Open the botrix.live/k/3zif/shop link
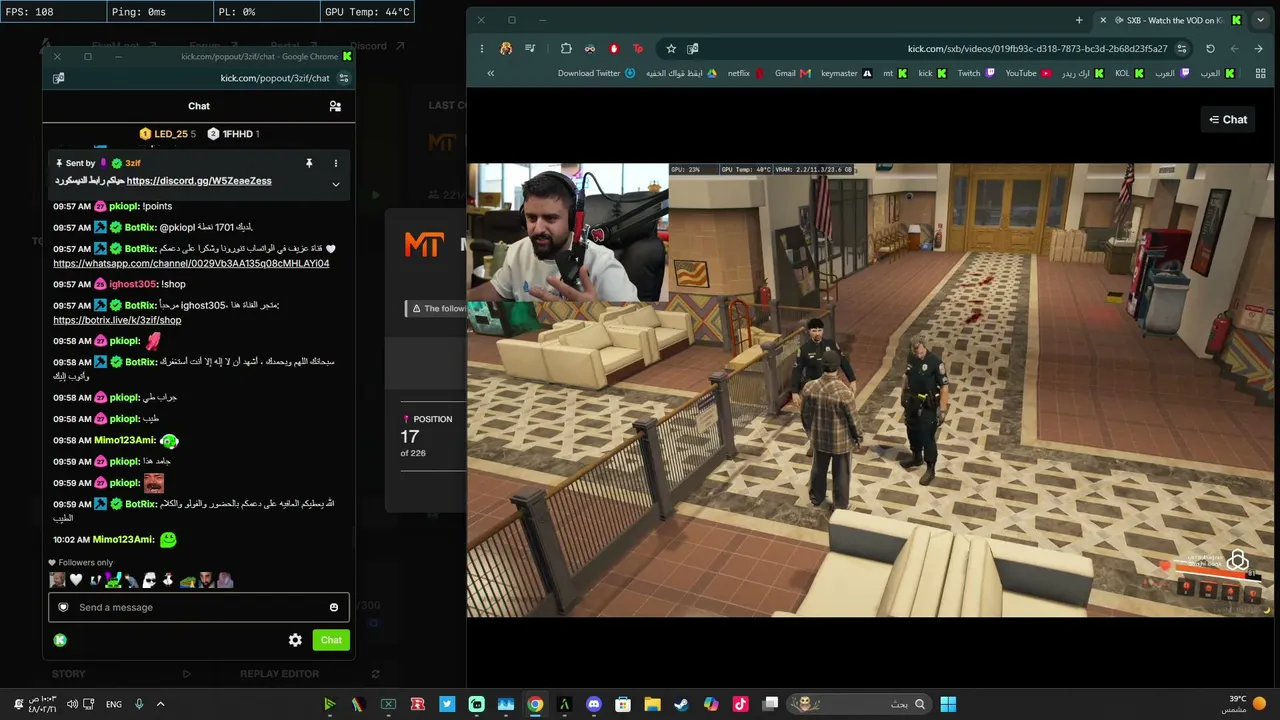1280x720 pixels. coord(117,320)
